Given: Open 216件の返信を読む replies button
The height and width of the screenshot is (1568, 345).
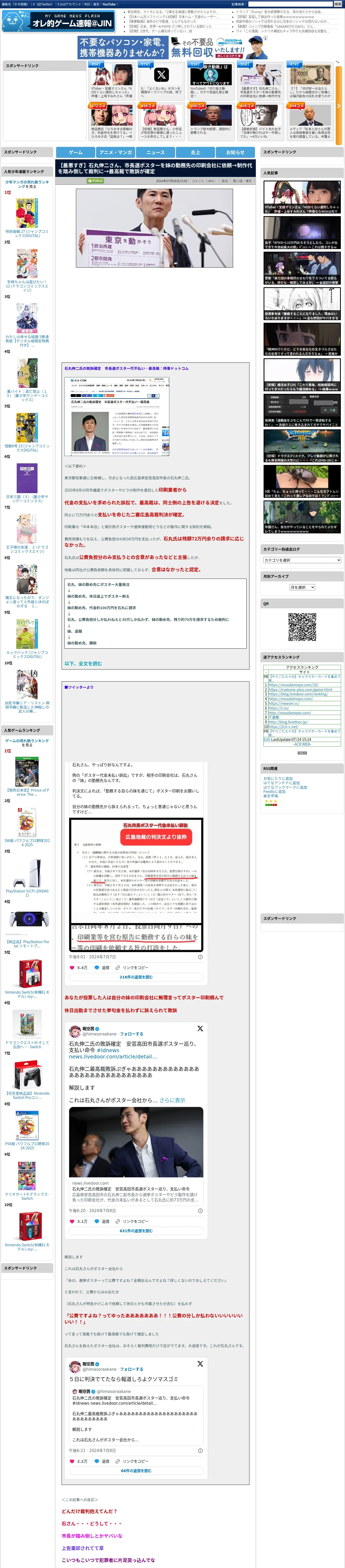Looking at the screenshot, I should coord(136,977).
